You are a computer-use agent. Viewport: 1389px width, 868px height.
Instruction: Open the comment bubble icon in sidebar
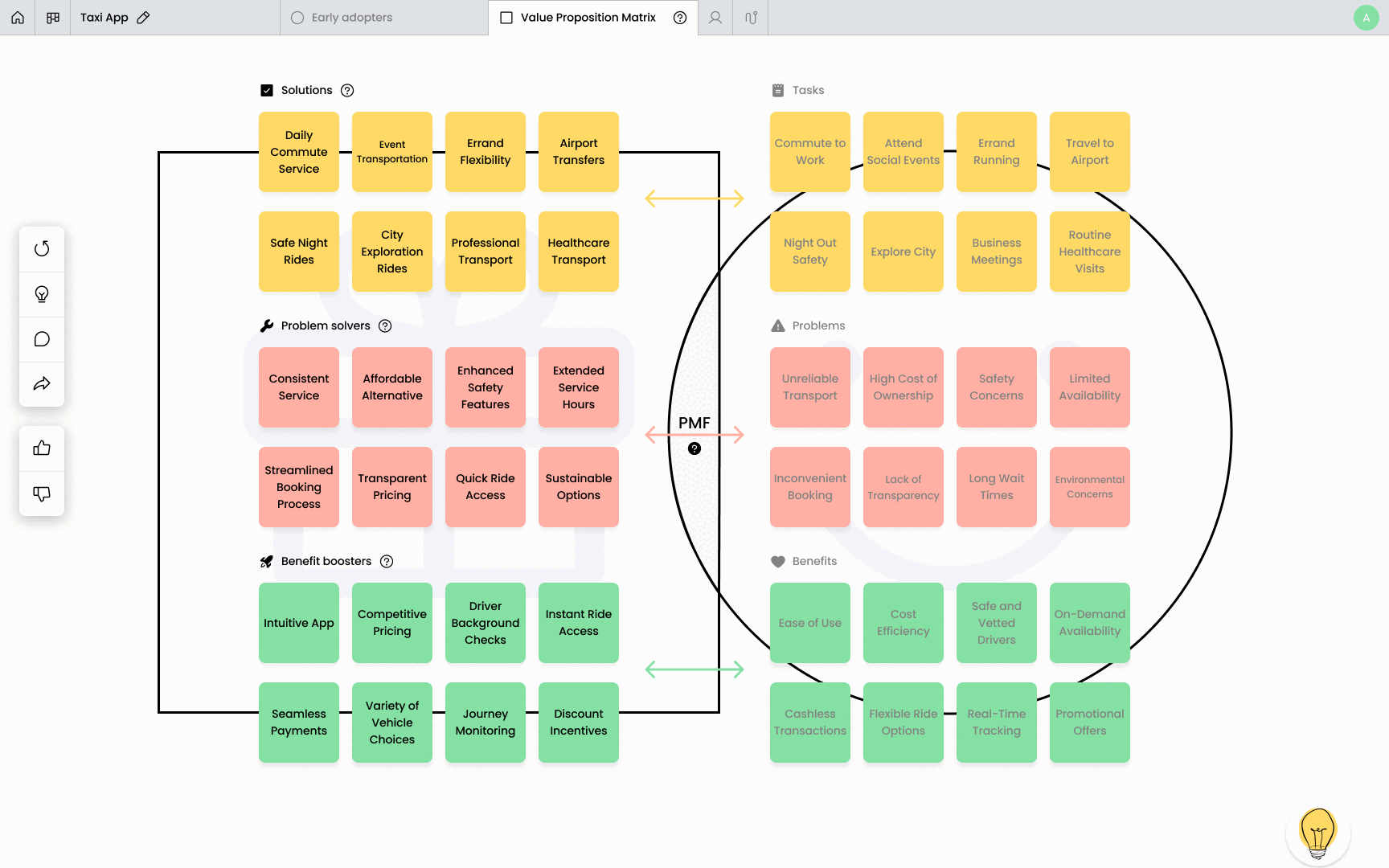coord(42,339)
